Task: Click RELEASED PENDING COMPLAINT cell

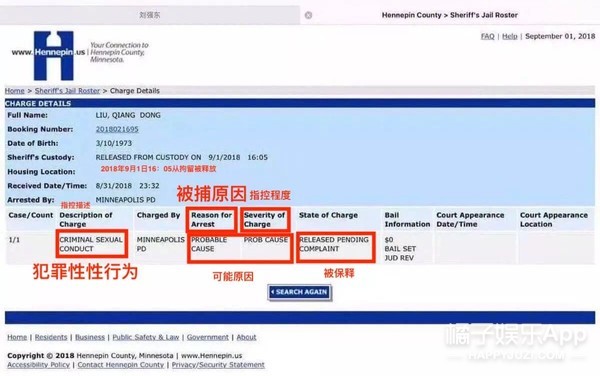Action: point(334,244)
